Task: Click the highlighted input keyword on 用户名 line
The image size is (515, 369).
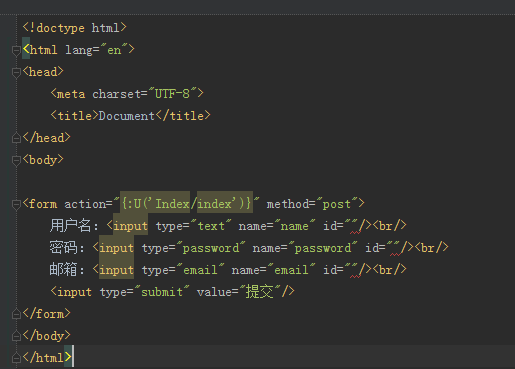Action: (130, 226)
